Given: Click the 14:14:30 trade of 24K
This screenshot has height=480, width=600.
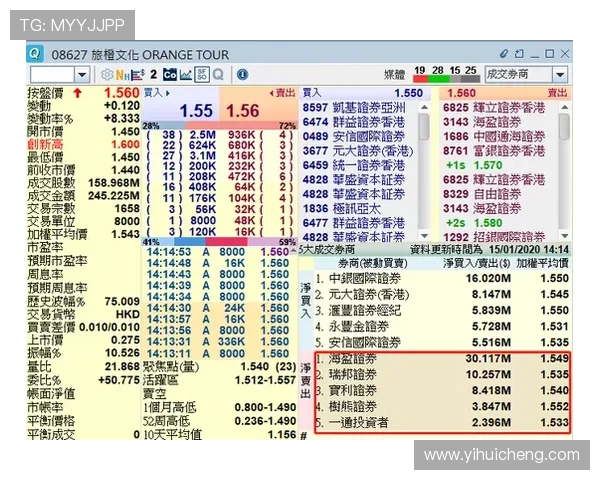Looking at the screenshot, I should [x=217, y=308].
